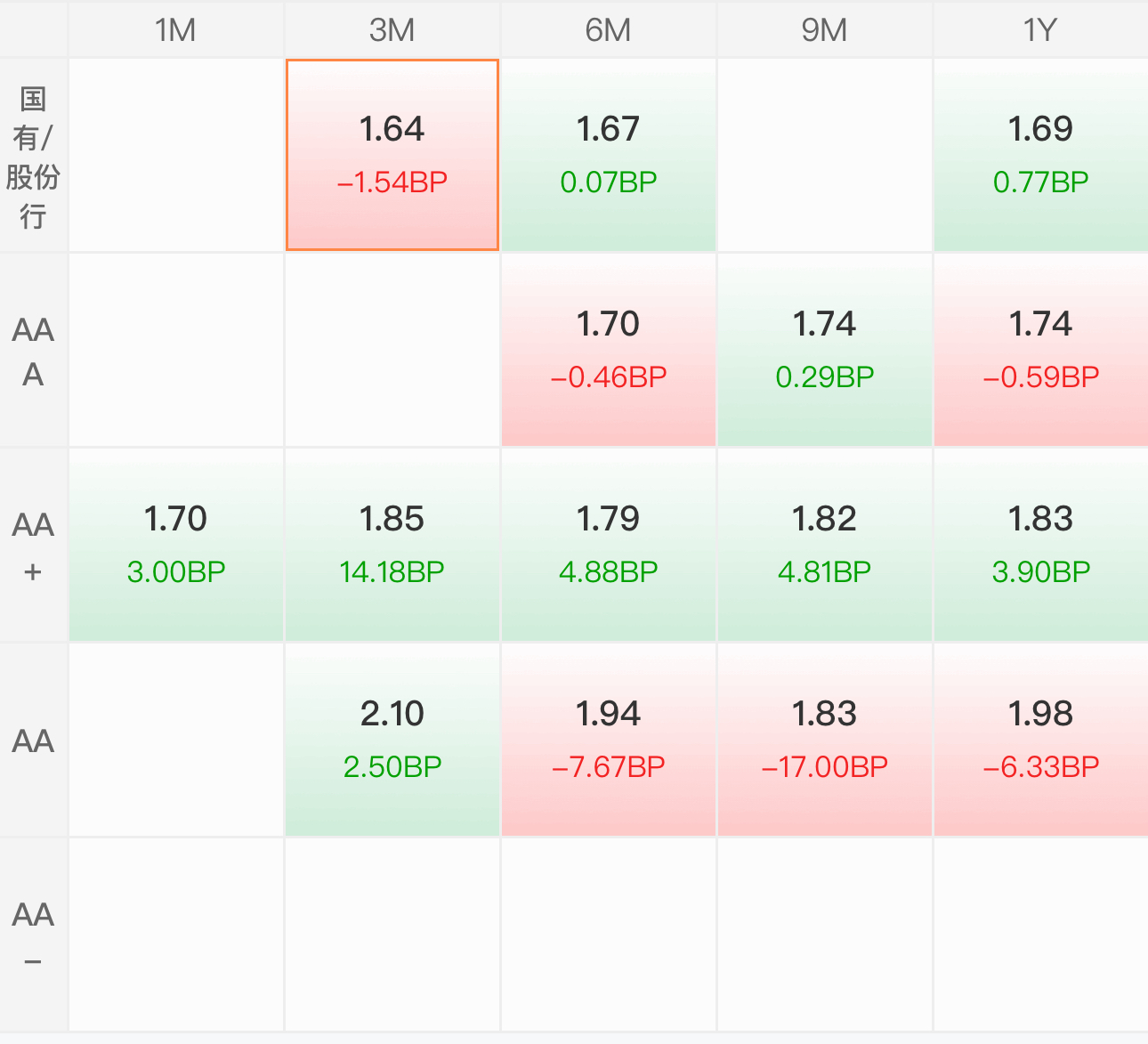Select the 1.82 cell showing 4.81BP
Image resolution: width=1148 pixels, height=1044 pixels.
[824, 545]
